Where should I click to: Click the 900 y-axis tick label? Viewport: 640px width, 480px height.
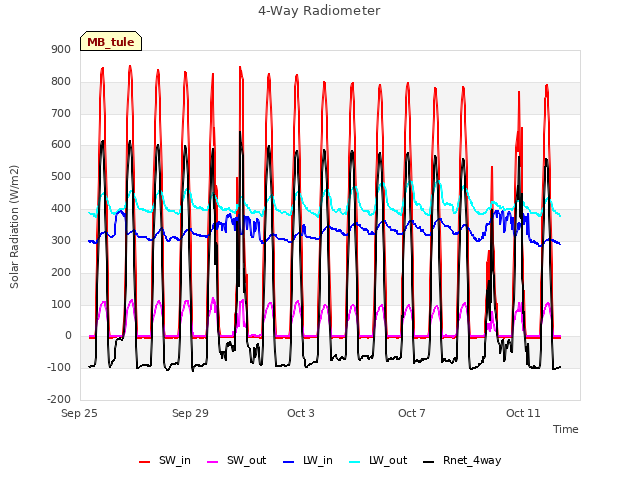point(61,50)
